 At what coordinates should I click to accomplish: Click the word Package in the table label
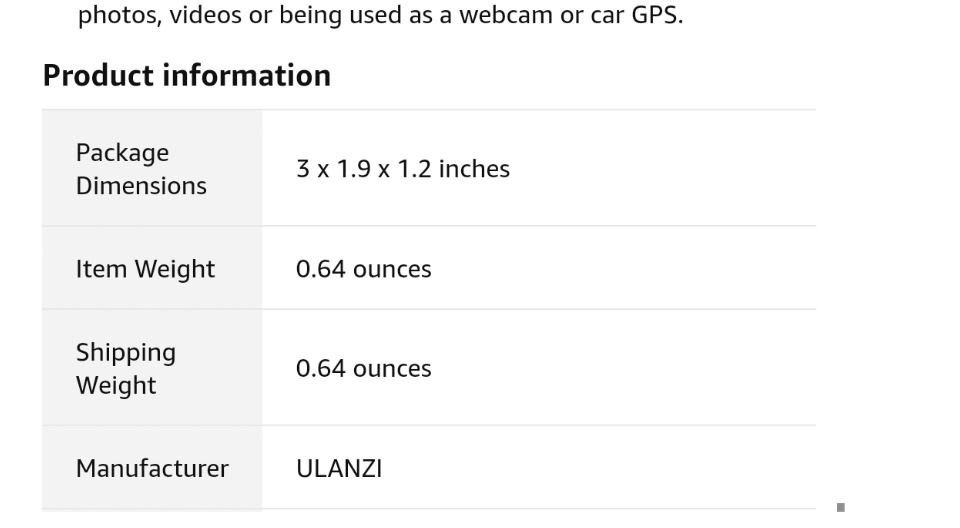122,153
